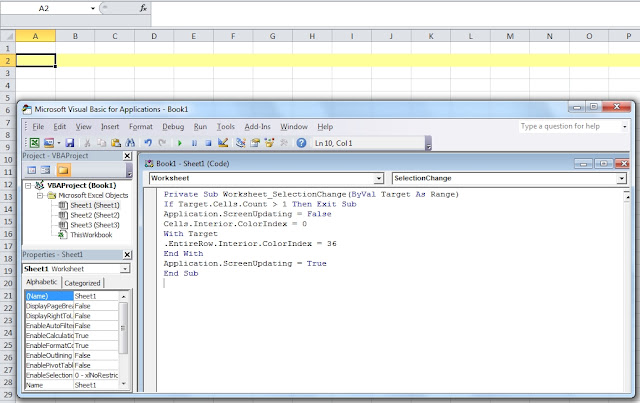Select Sheet3 (Sheet3) in project tree

pyautogui.click(x=95, y=225)
